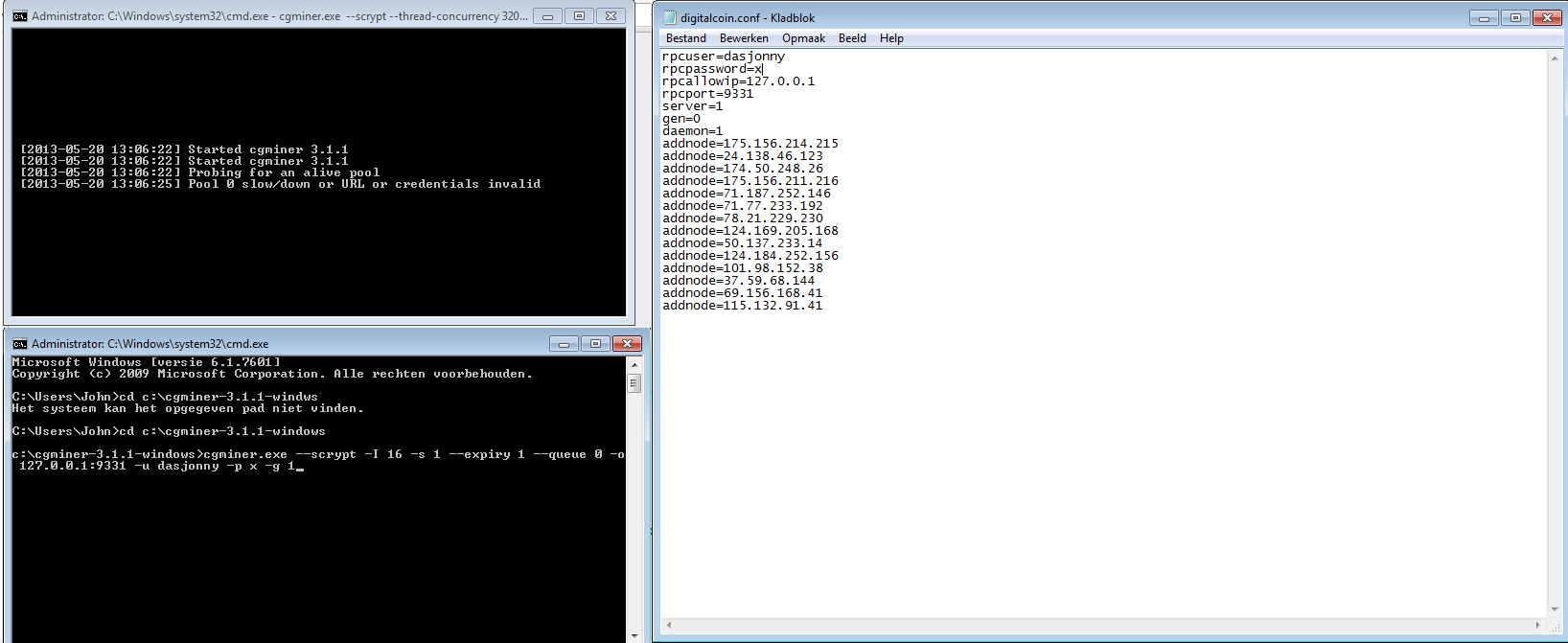Click addnode=124.184.252.156 line
1568x643 pixels.
(x=750, y=256)
